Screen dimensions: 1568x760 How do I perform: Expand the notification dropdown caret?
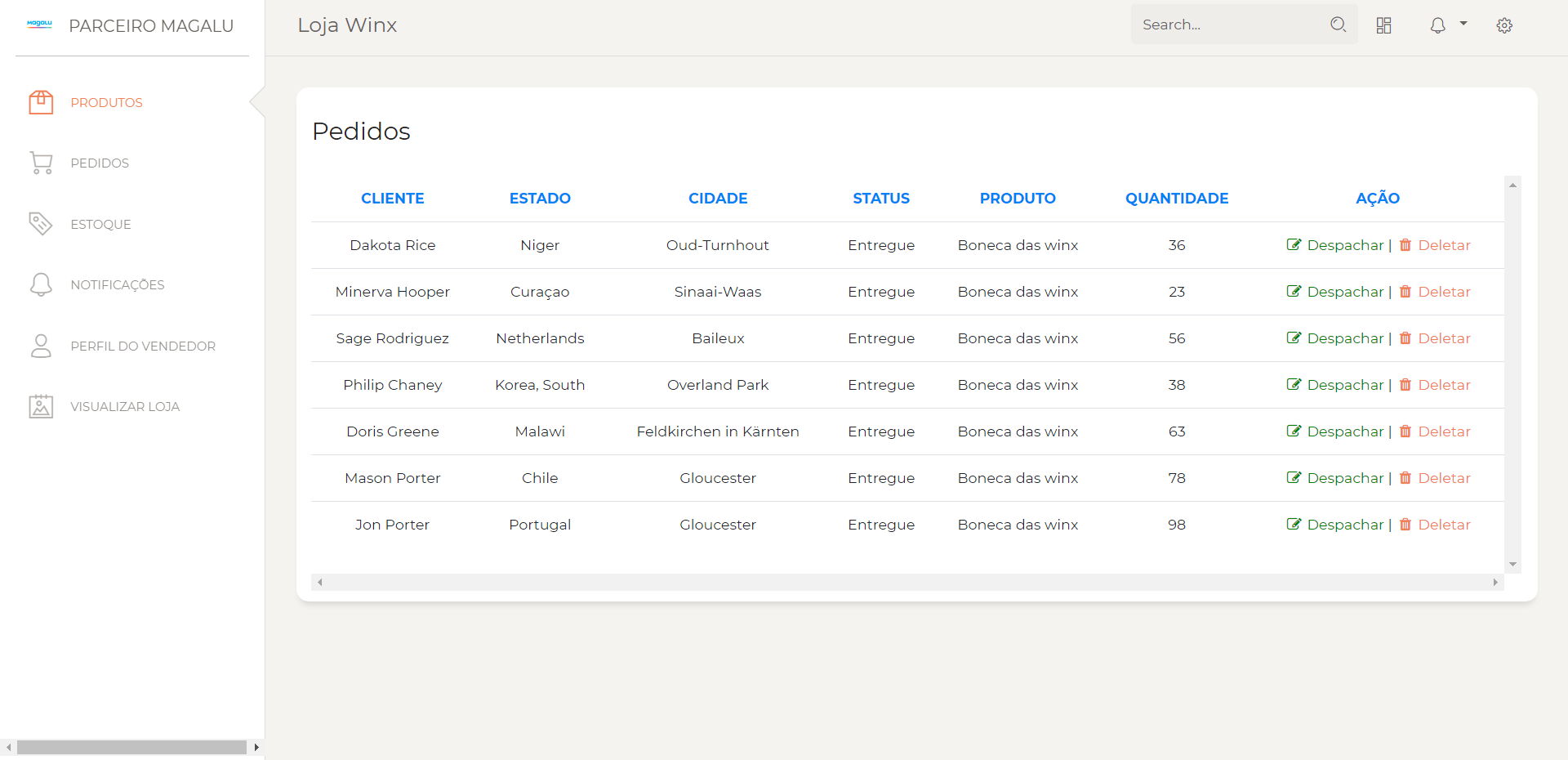point(1463,24)
